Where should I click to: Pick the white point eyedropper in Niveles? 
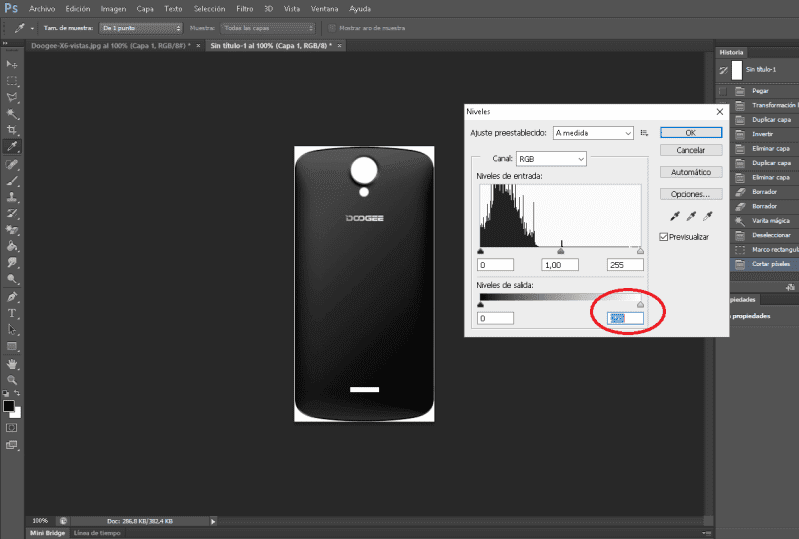pyautogui.click(x=707, y=216)
